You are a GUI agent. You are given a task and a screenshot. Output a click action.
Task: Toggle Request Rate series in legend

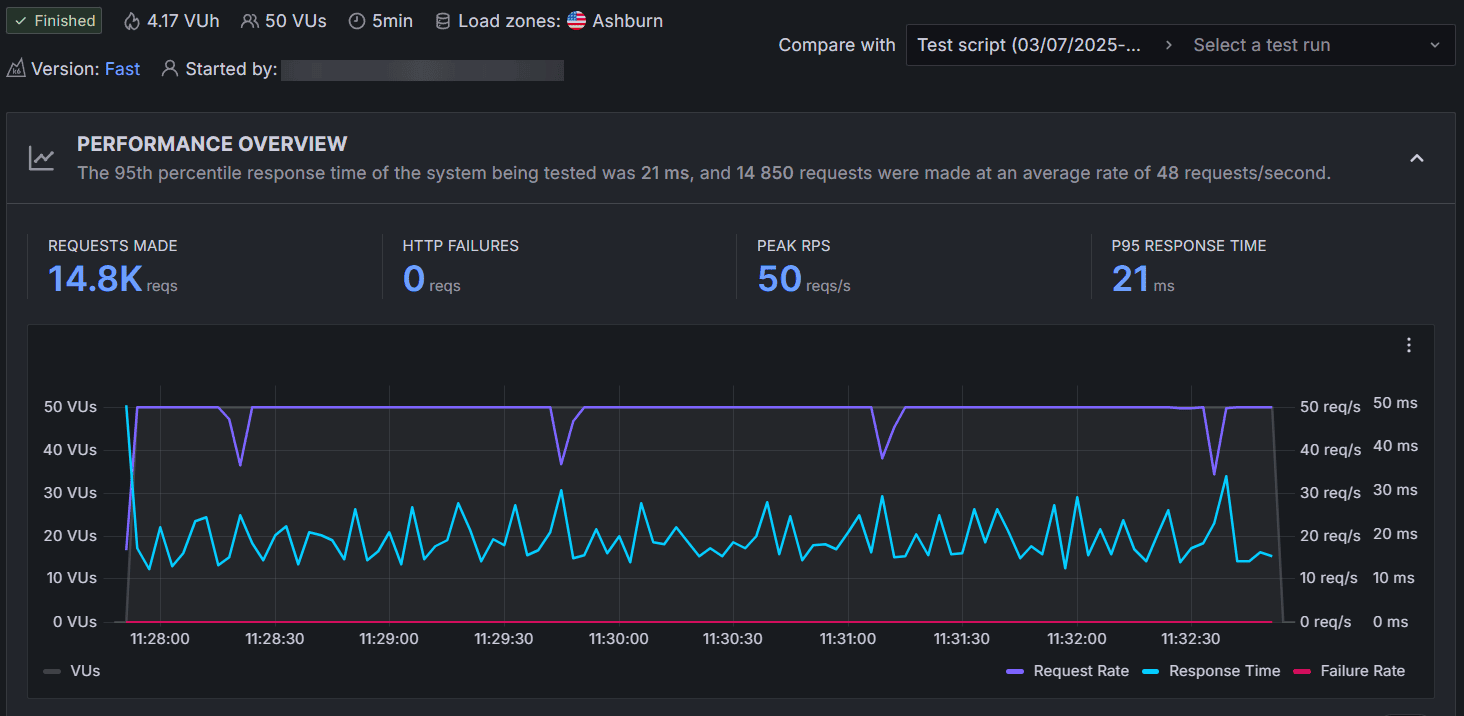(1068, 671)
